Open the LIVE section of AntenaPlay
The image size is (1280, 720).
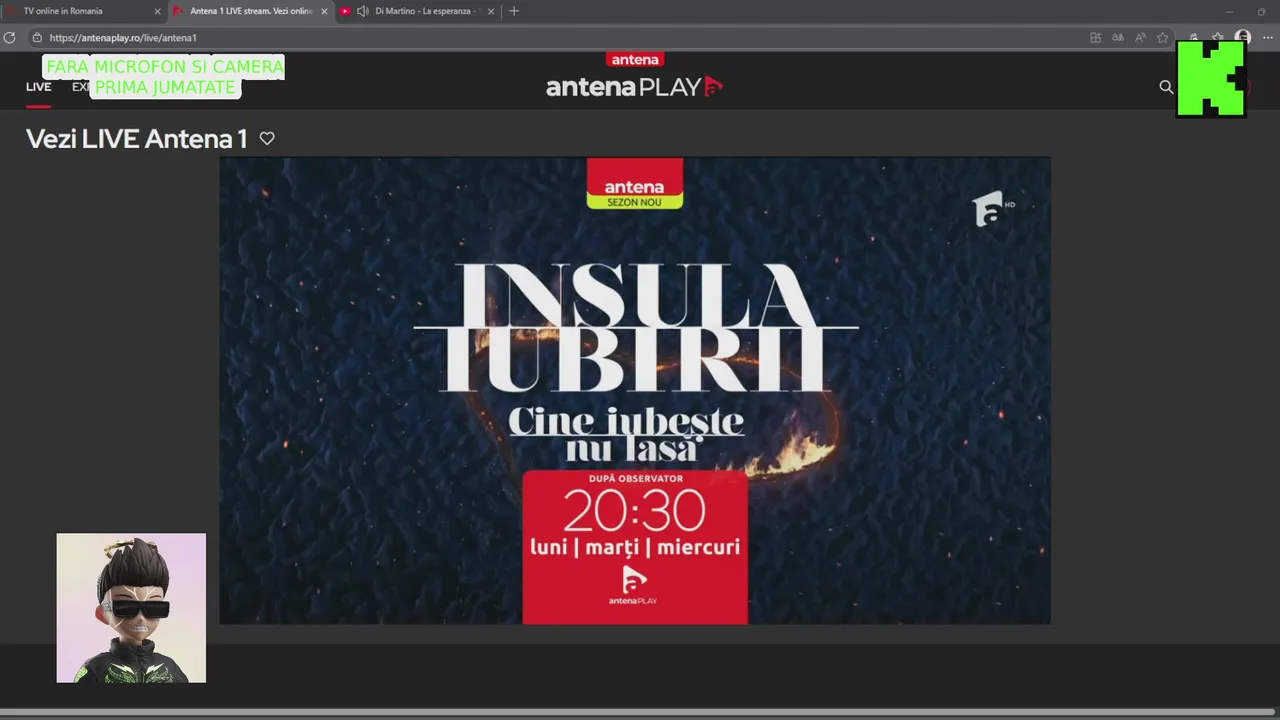[x=38, y=87]
